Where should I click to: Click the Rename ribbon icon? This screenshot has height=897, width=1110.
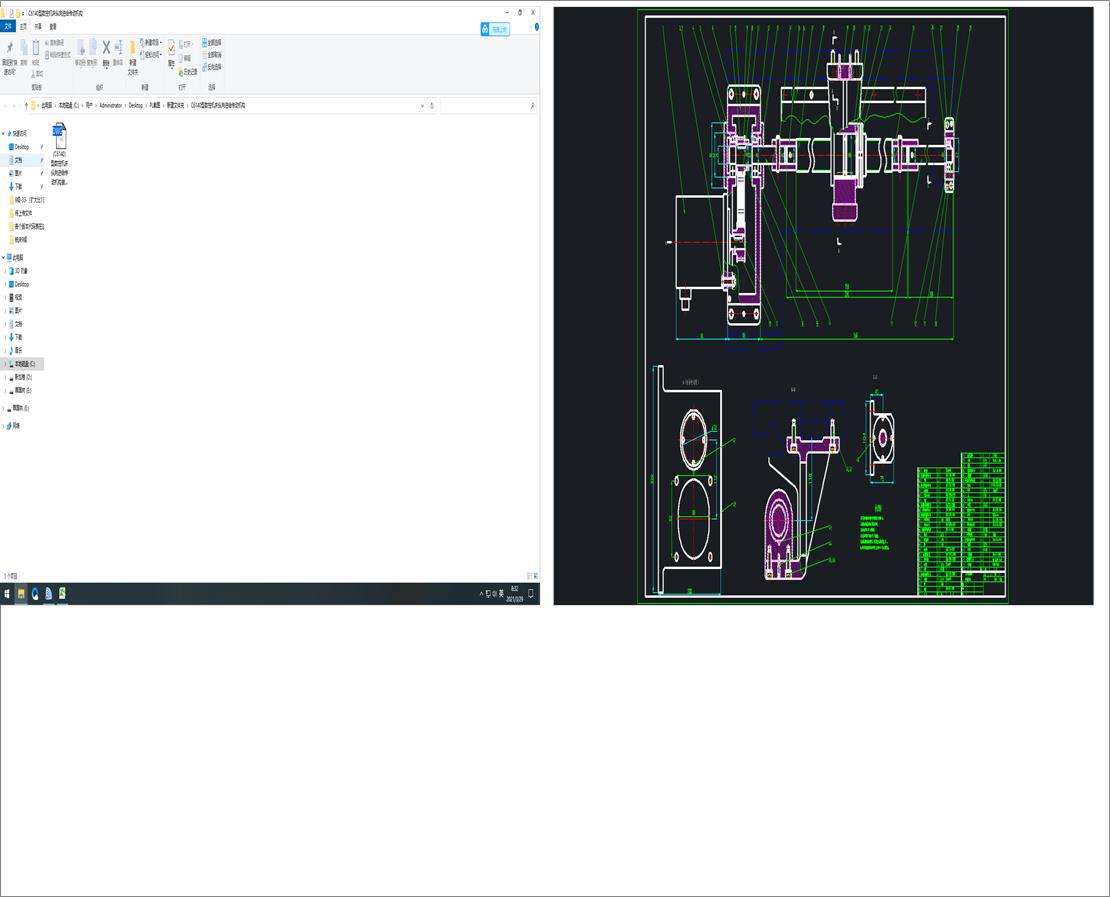click(118, 47)
